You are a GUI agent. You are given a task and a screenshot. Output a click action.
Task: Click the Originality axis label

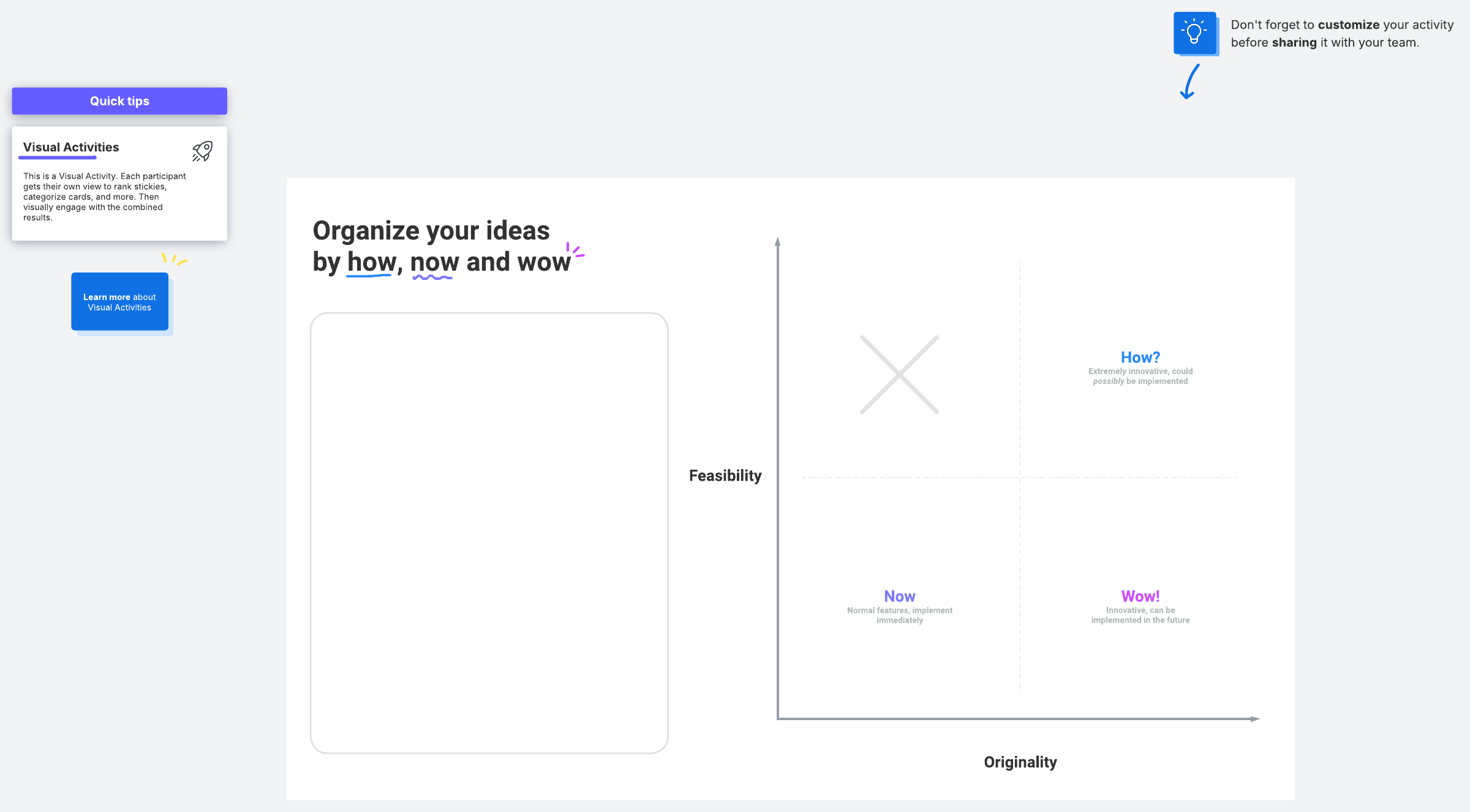point(1020,762)
